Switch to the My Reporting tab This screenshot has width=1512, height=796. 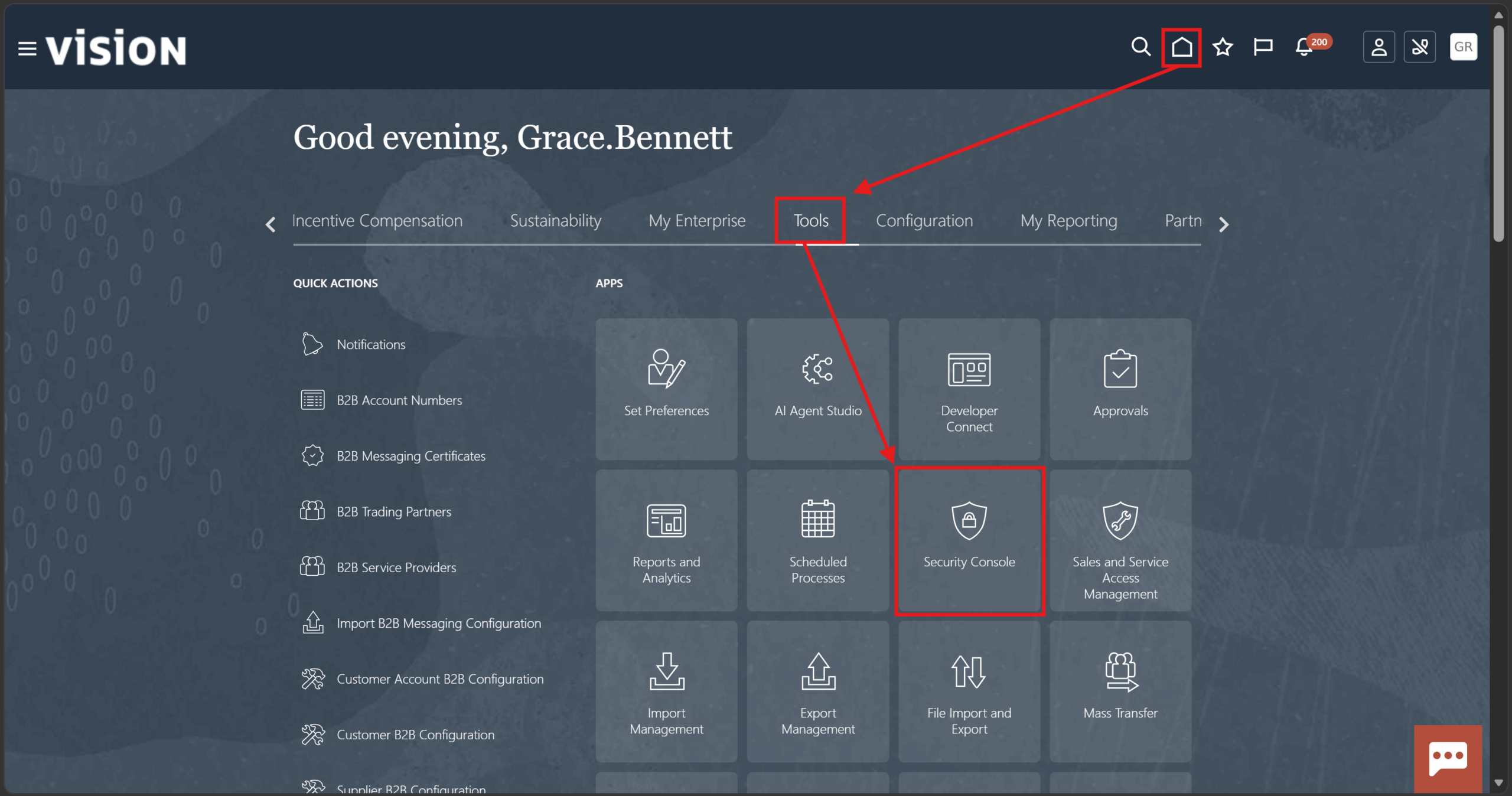tap(1068, 221)
